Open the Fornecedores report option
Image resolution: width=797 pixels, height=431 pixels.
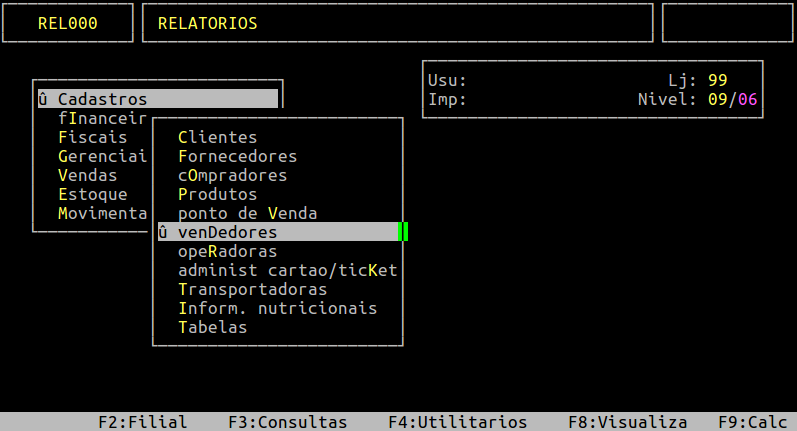[x=237, y=156]
